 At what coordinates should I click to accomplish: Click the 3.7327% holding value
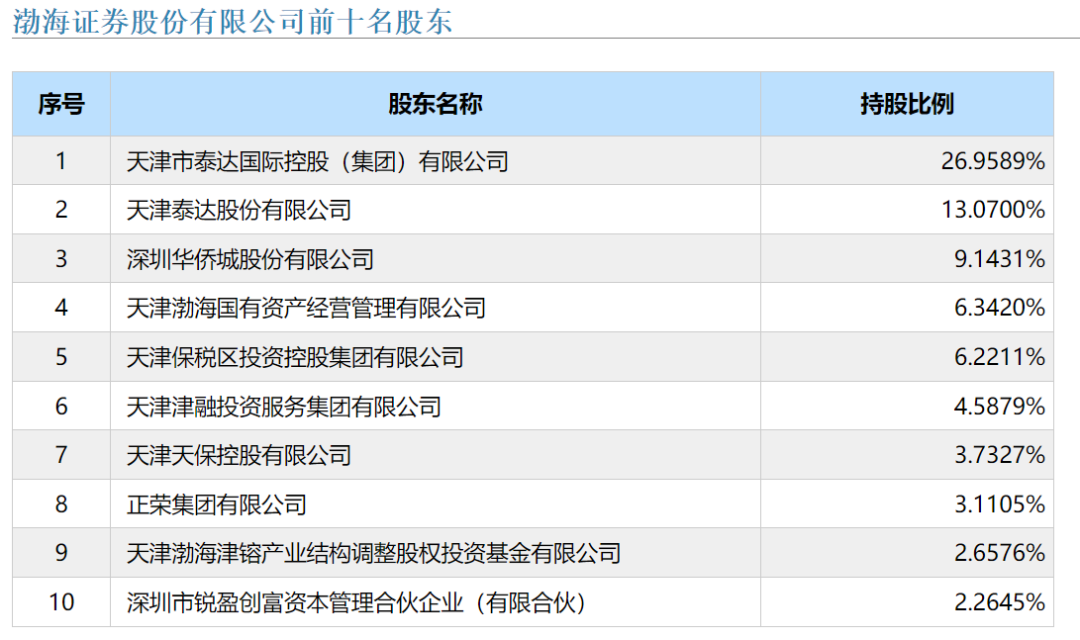(999, 455)
